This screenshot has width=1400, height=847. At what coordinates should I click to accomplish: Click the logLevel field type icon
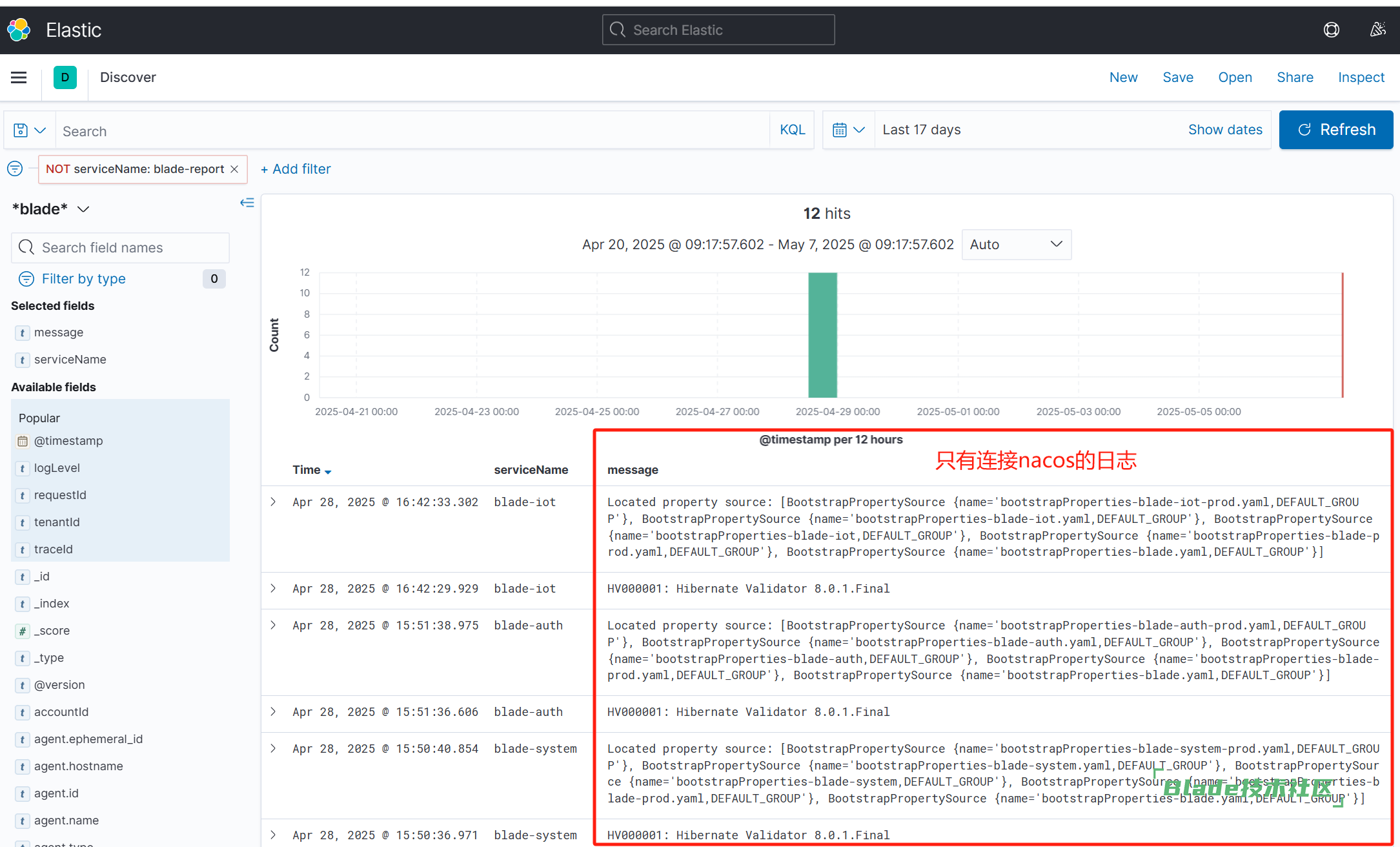[23, 468]
